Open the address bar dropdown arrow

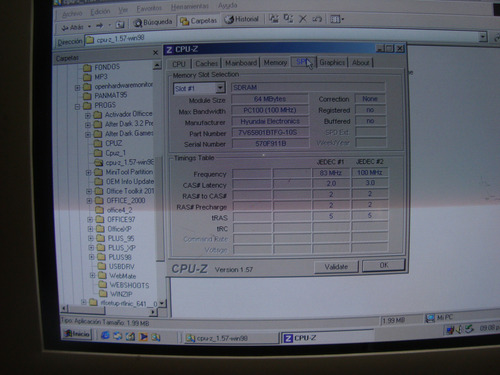483,37
